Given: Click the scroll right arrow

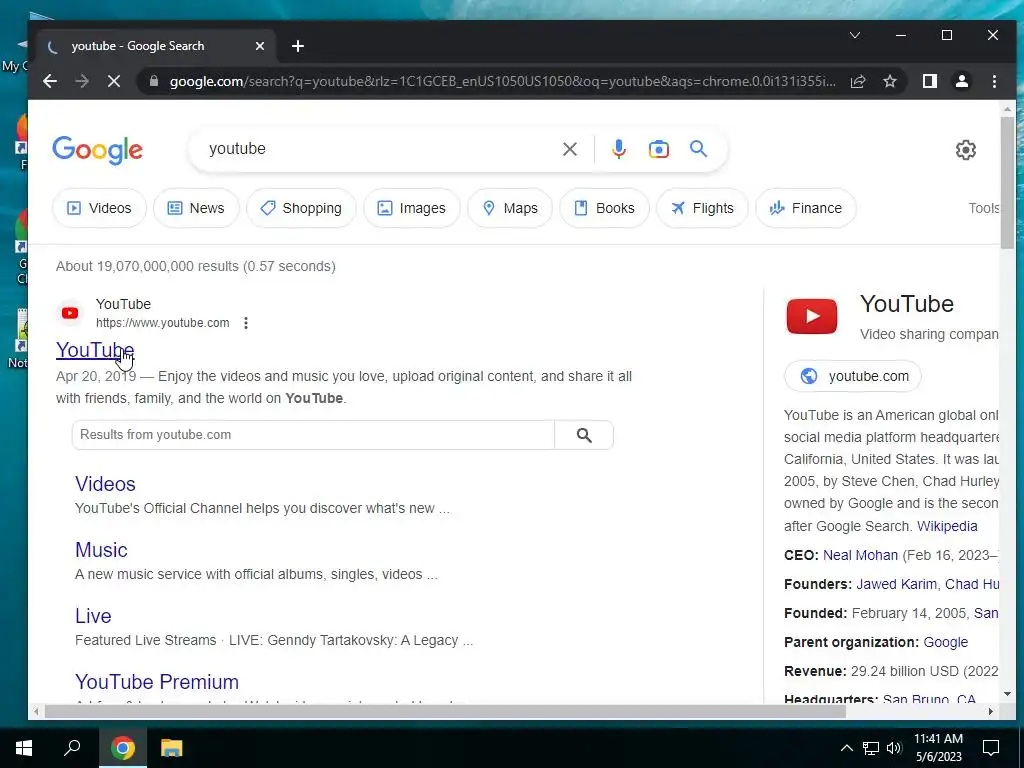Looking at the screenshot, I should 991,711.
